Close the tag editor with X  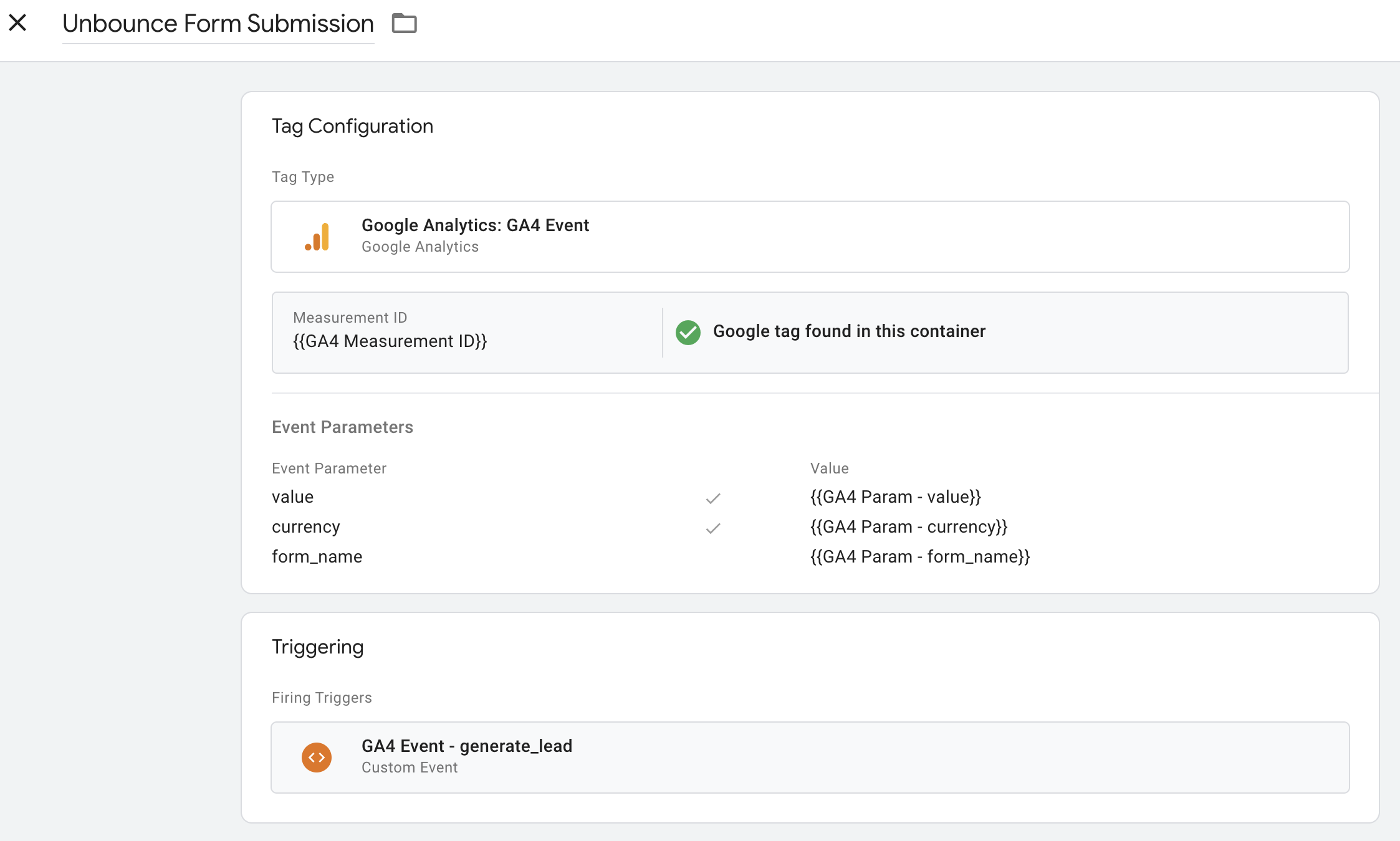point(17,23)
